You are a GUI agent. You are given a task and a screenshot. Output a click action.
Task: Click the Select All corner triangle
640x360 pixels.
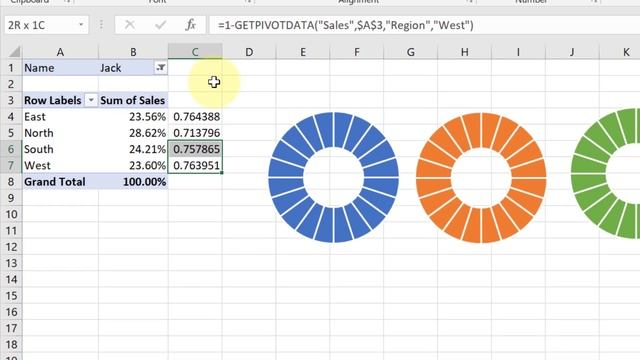click(14, 52)
